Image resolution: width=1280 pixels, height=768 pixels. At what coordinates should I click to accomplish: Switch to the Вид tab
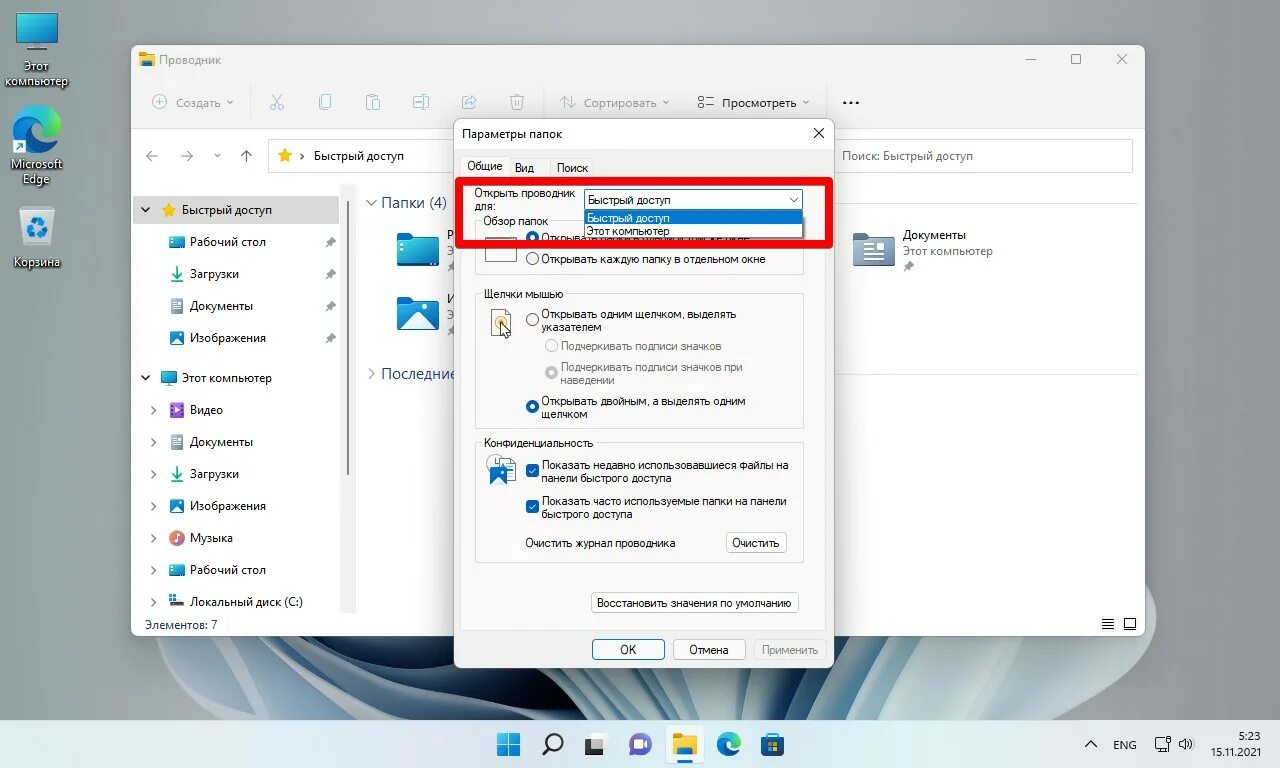click(x=524, y=168)
